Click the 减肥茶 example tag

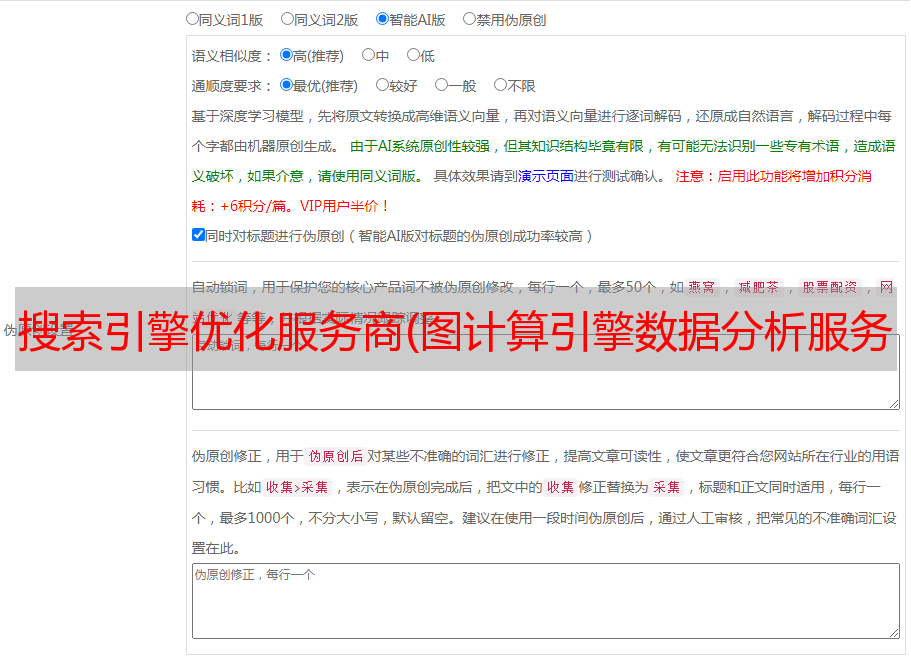tap(759, 287)
